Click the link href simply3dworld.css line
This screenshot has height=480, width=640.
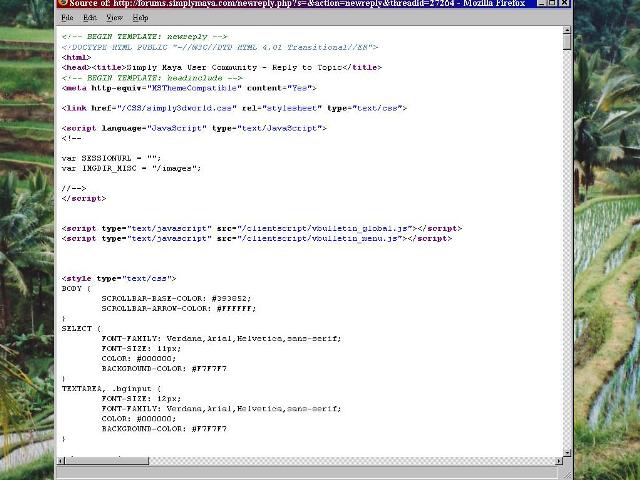(x=234, y=108)
